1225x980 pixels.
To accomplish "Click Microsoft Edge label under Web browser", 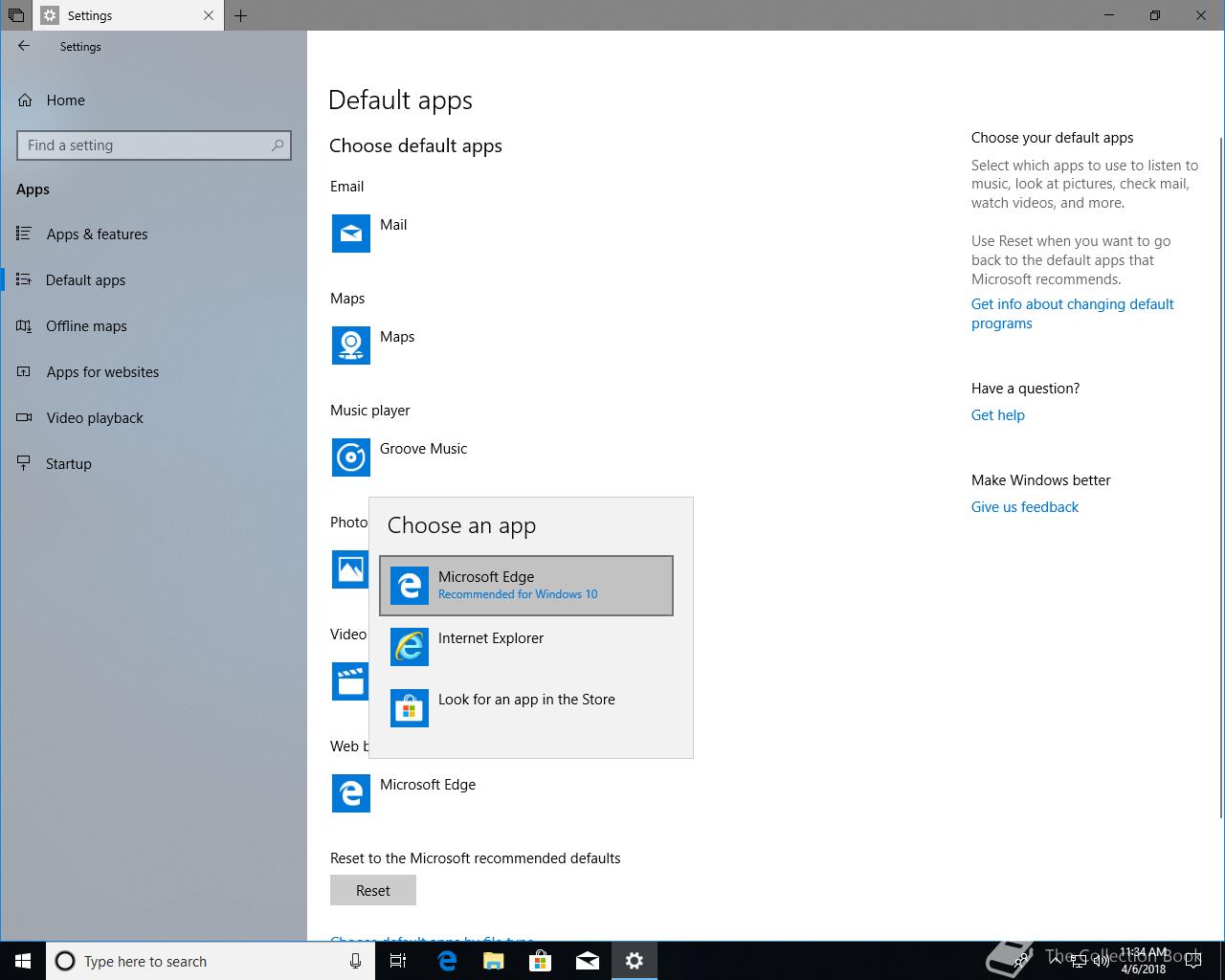I will click(x=428, y=785).
